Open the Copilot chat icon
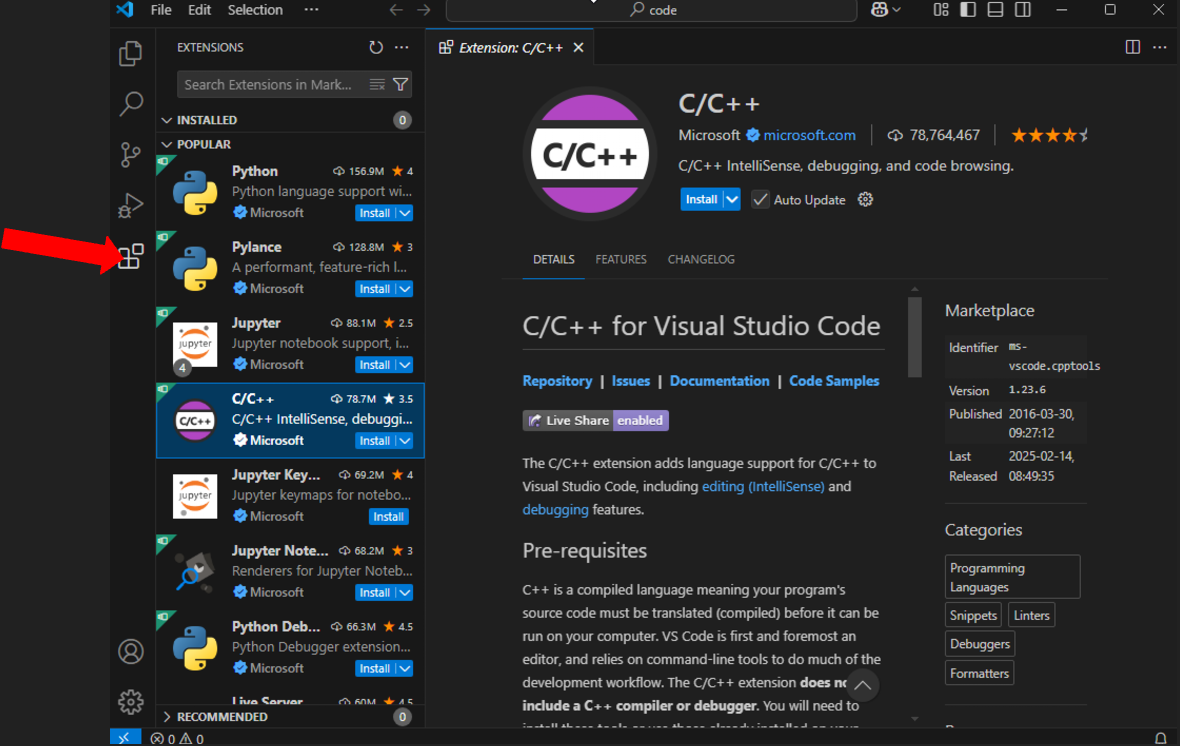Image resolution: width=1180 pixels, height=746 pixels. [879, 10]
